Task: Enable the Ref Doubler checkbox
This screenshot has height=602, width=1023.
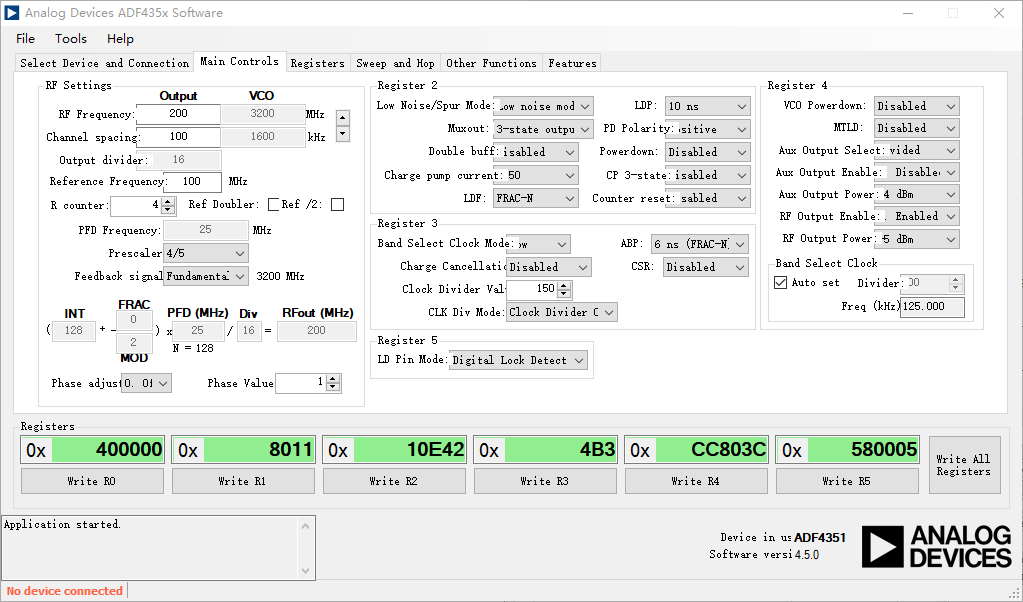Action: point(274,205)
